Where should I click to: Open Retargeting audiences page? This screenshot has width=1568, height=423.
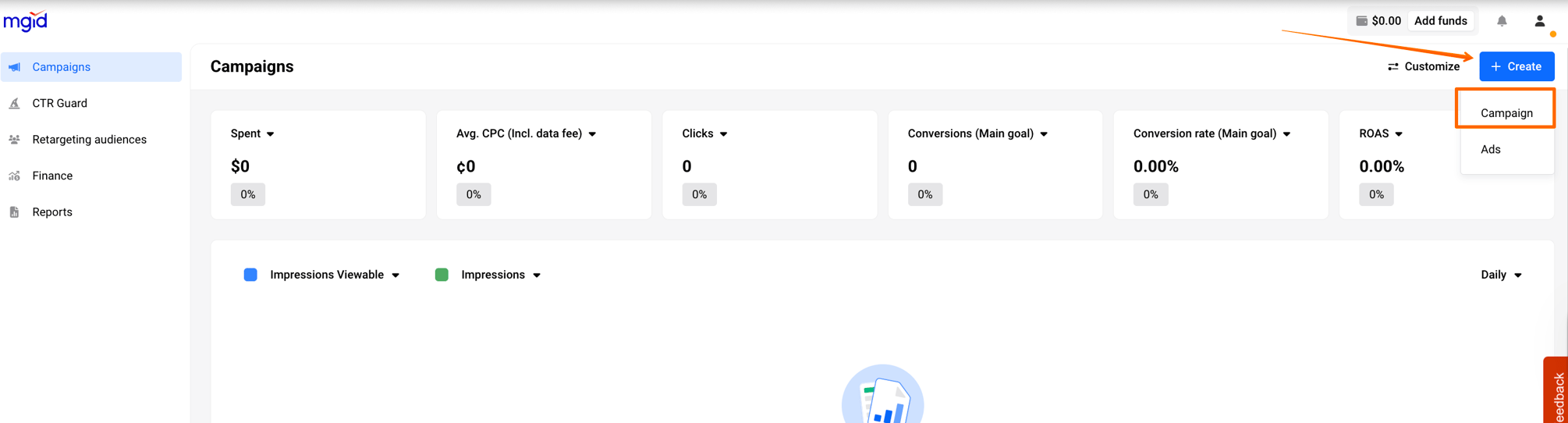click(91, 140)
